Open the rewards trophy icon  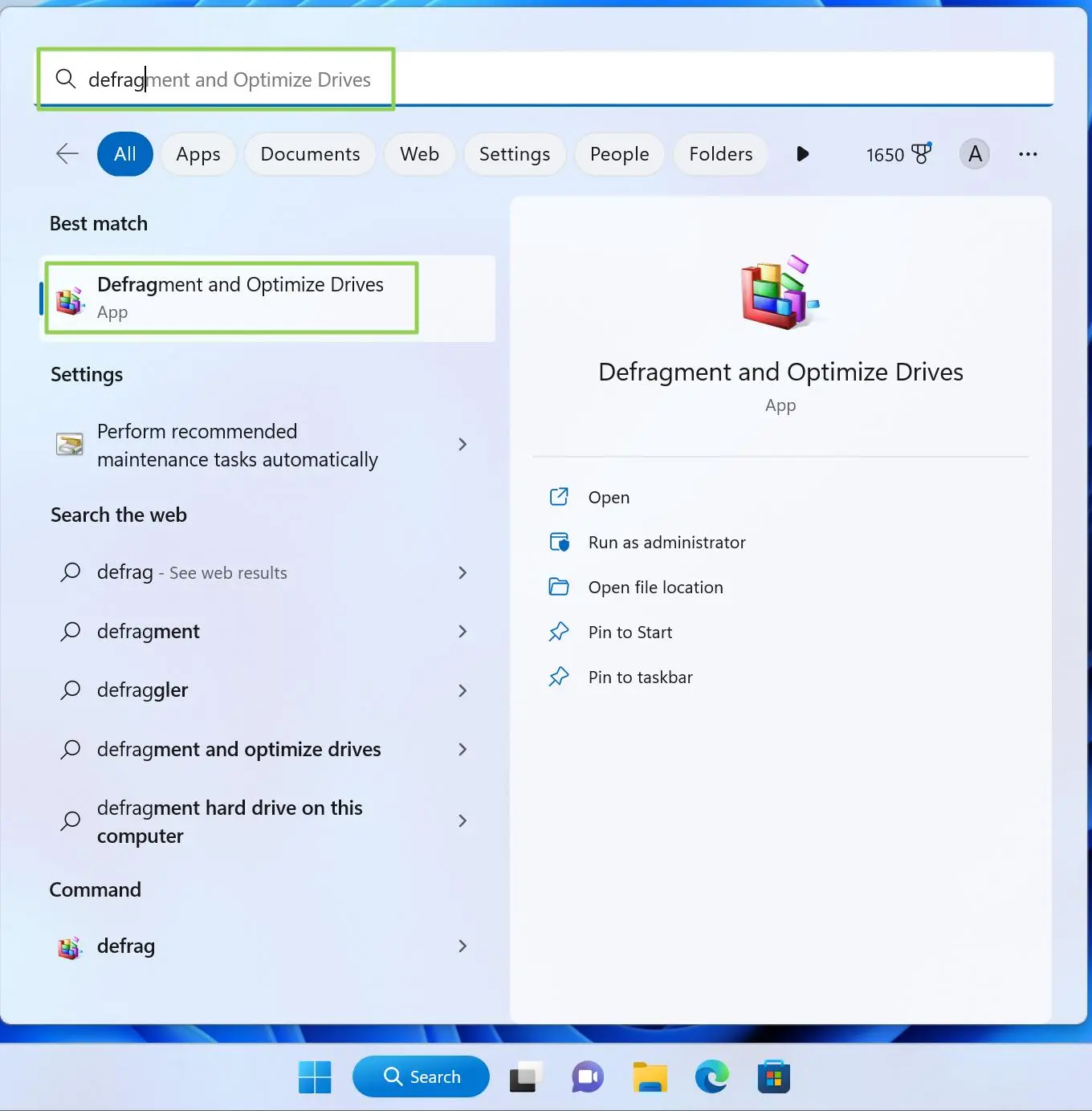[x=922, y=153]
